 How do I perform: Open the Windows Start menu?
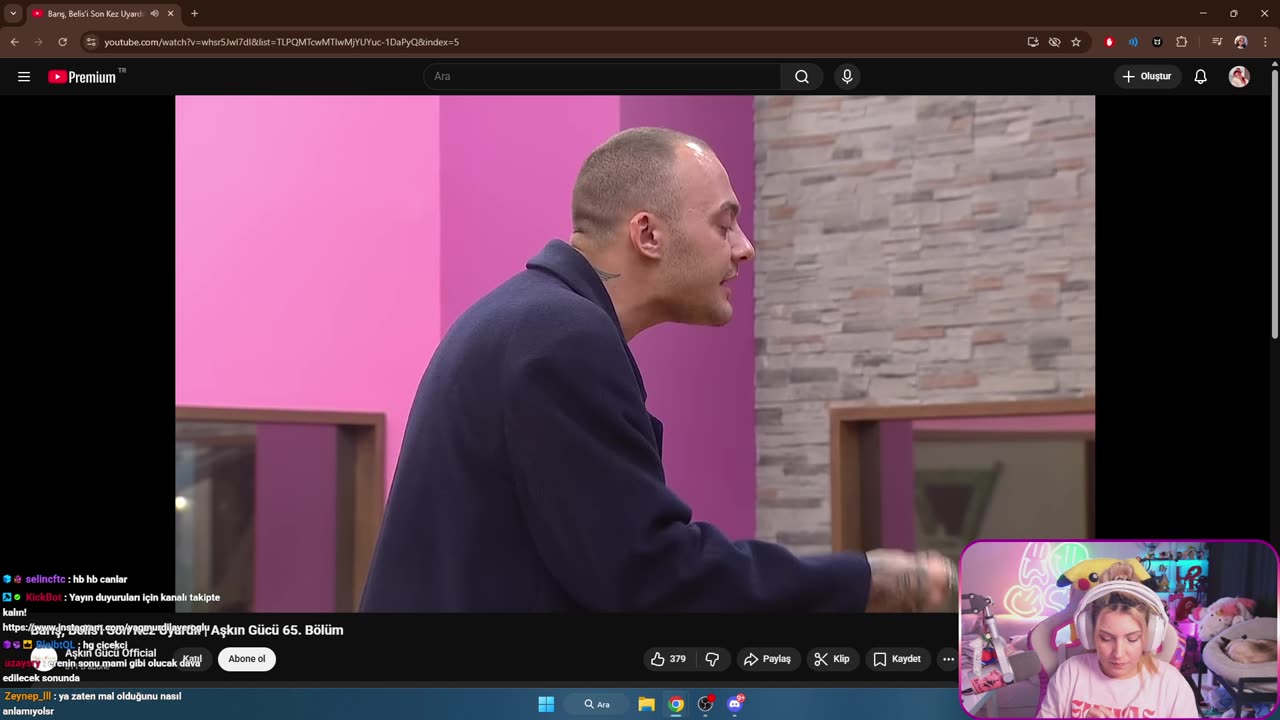coord(546,704)
